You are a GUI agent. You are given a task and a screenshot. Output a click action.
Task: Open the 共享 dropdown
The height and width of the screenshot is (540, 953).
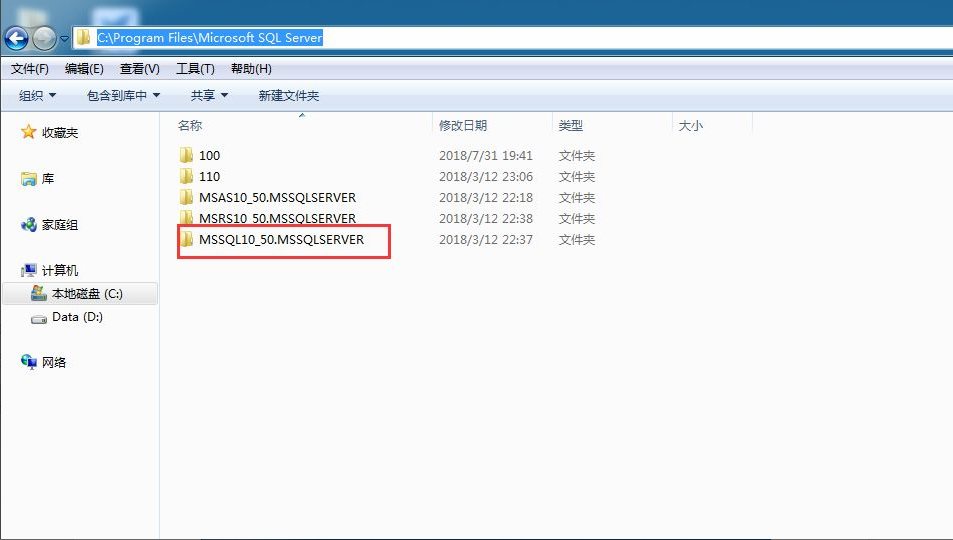[209, 95]
